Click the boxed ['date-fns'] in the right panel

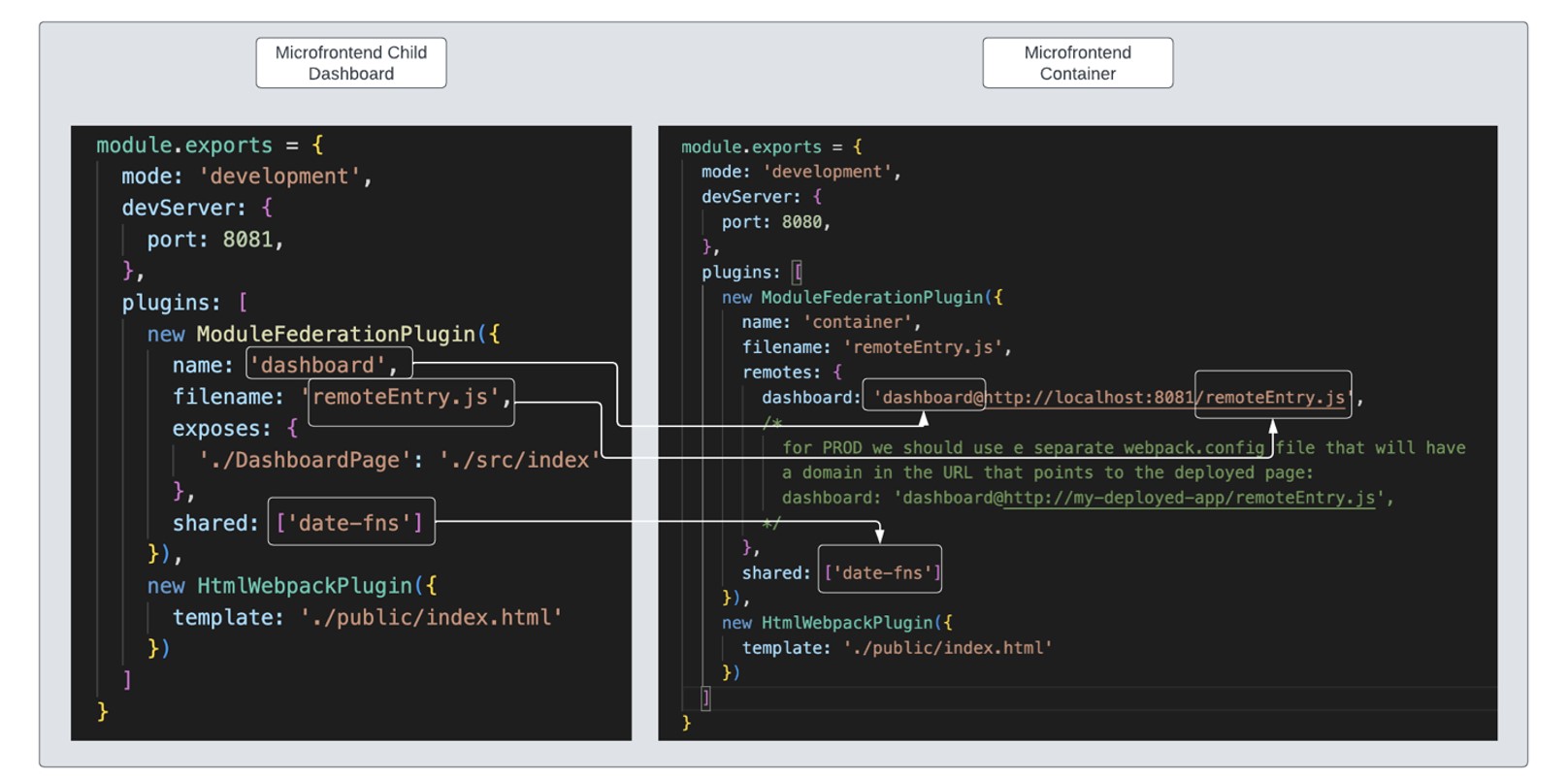pos(880,572)
